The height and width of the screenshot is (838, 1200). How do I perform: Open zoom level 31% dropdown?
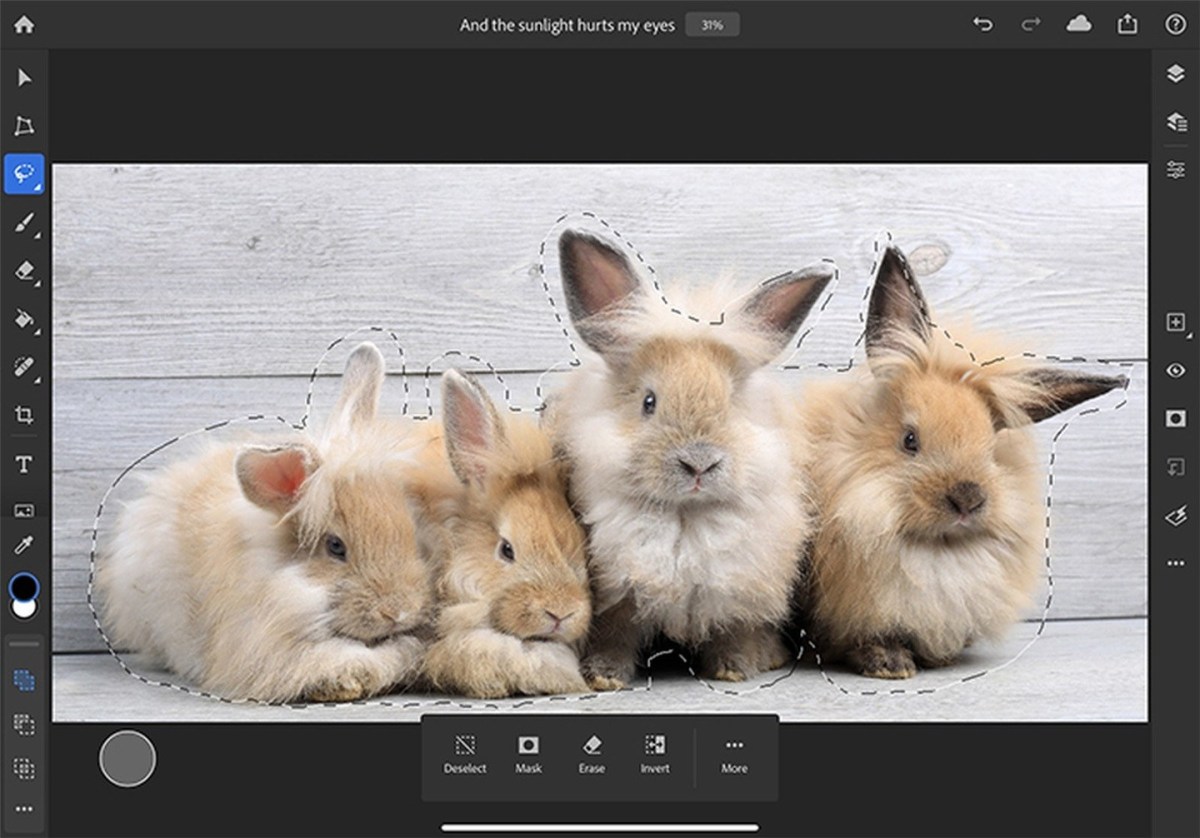point(712,25)
